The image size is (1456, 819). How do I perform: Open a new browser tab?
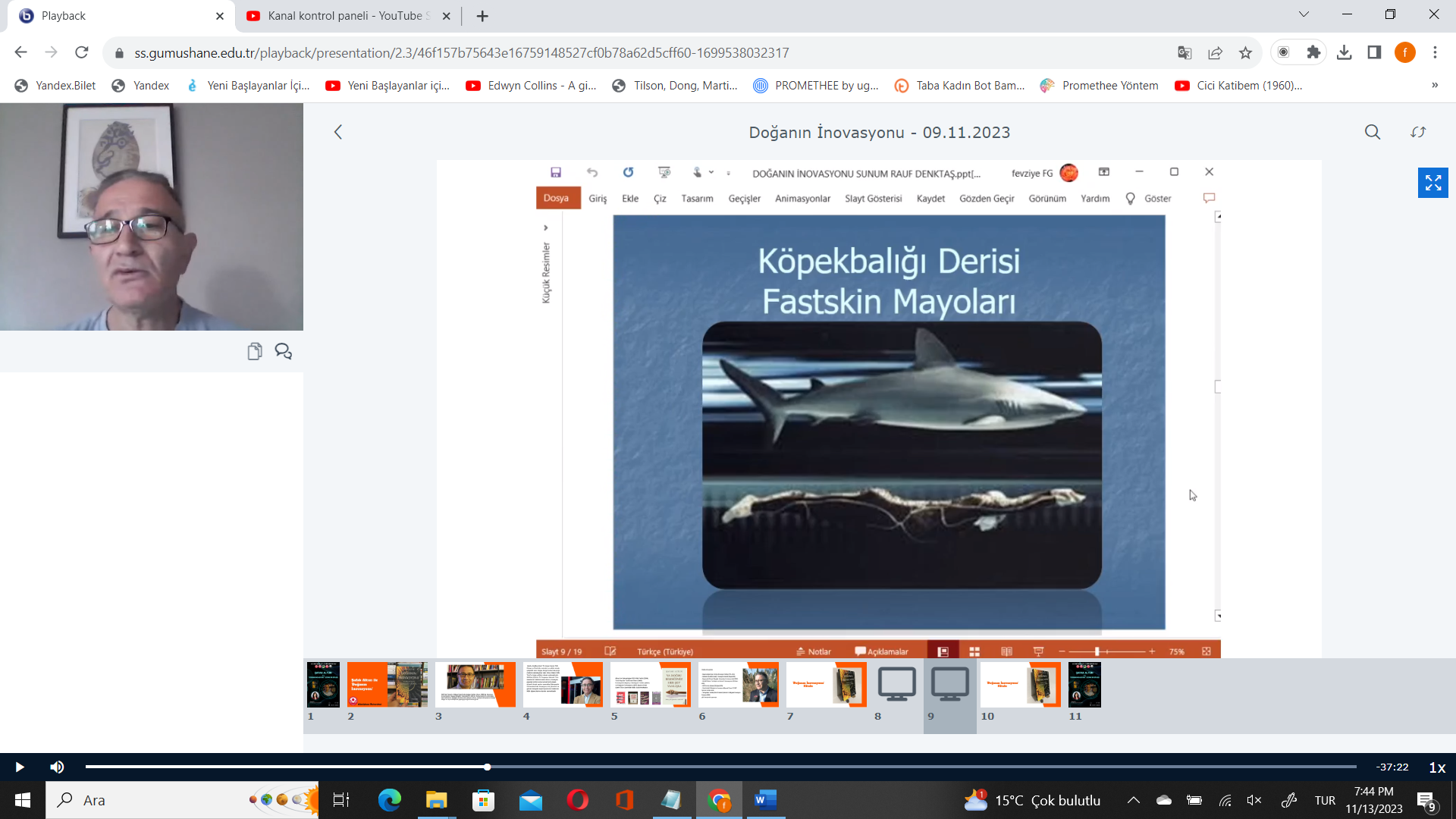click(482, 16)
